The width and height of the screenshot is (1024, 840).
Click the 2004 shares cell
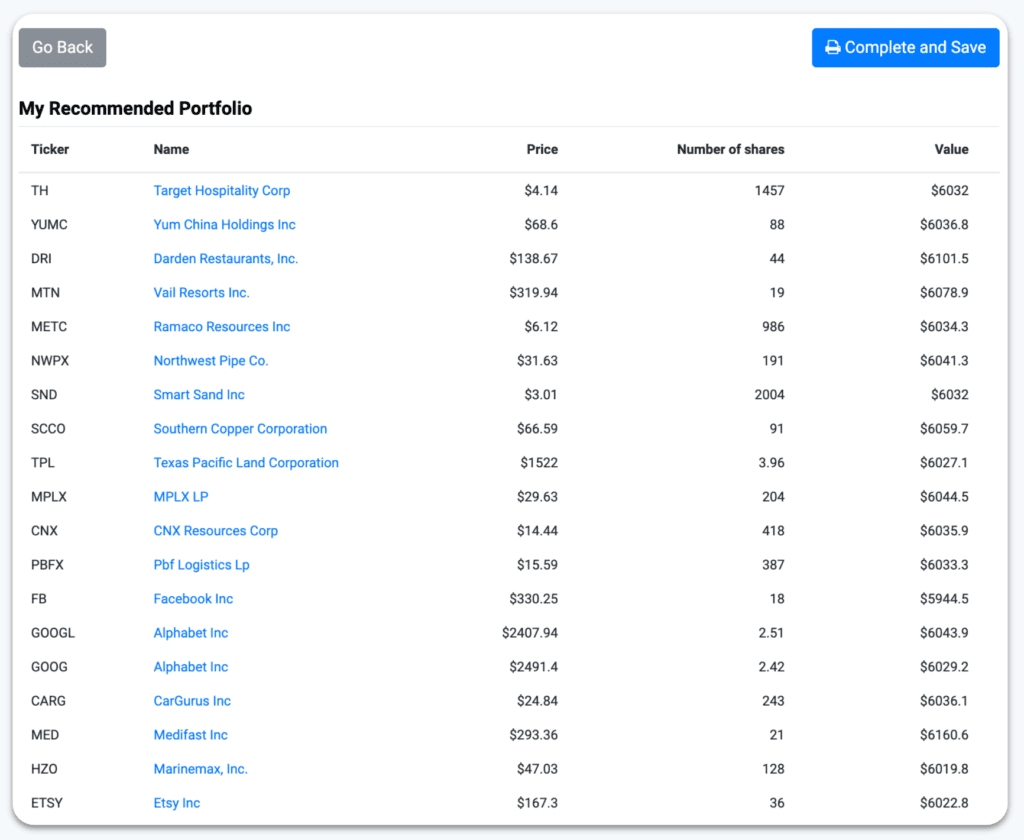coord(769,395)
